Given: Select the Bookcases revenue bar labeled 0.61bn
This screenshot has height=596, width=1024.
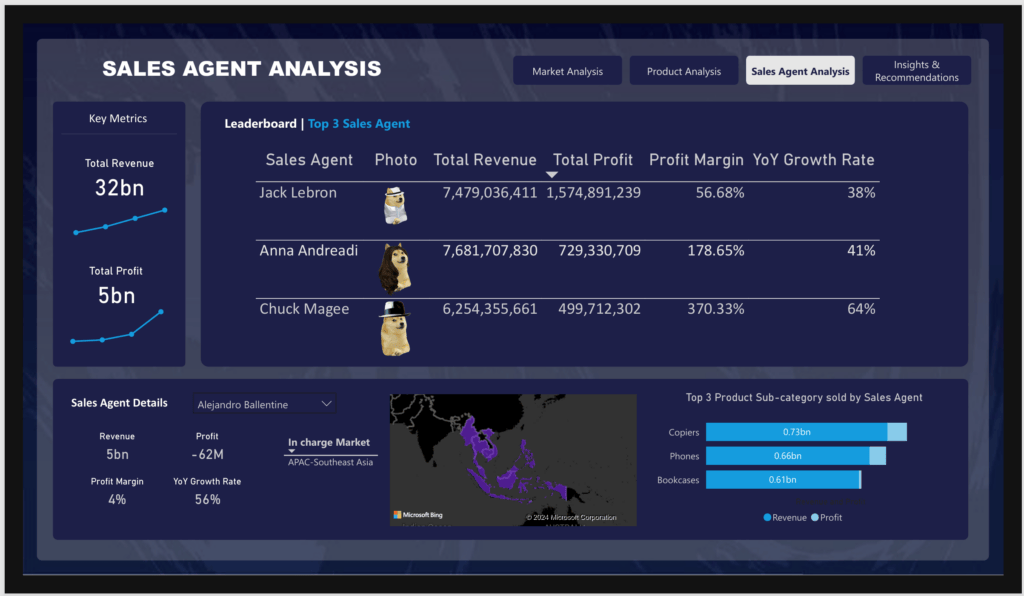Looking at the screenshot, I should tap(782, 480).
